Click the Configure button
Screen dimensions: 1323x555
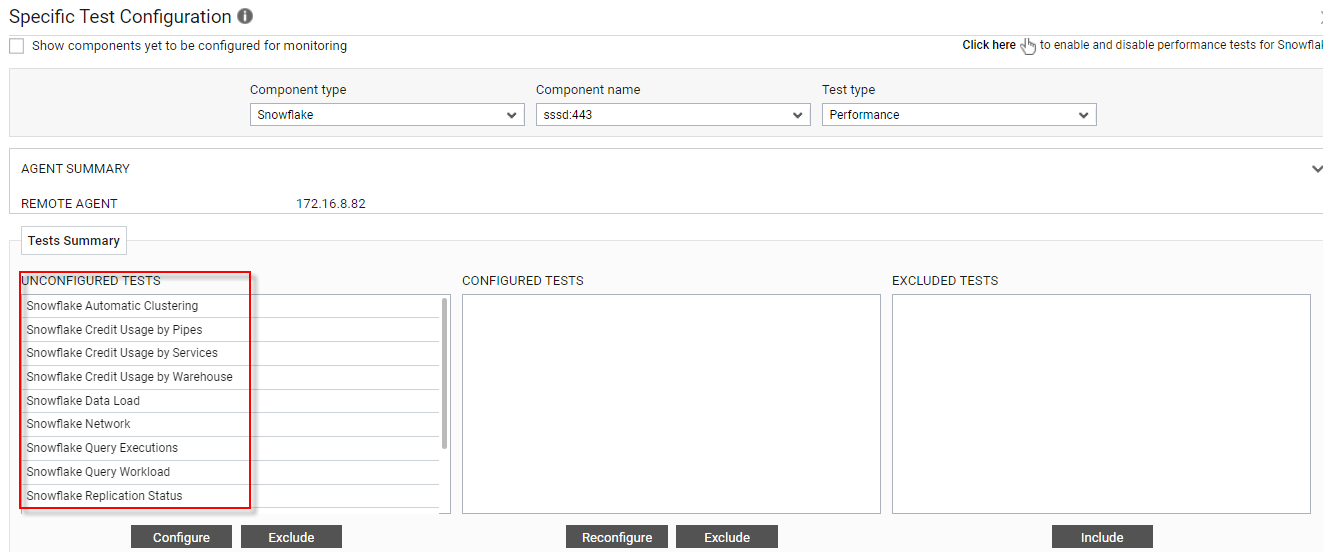181,537
